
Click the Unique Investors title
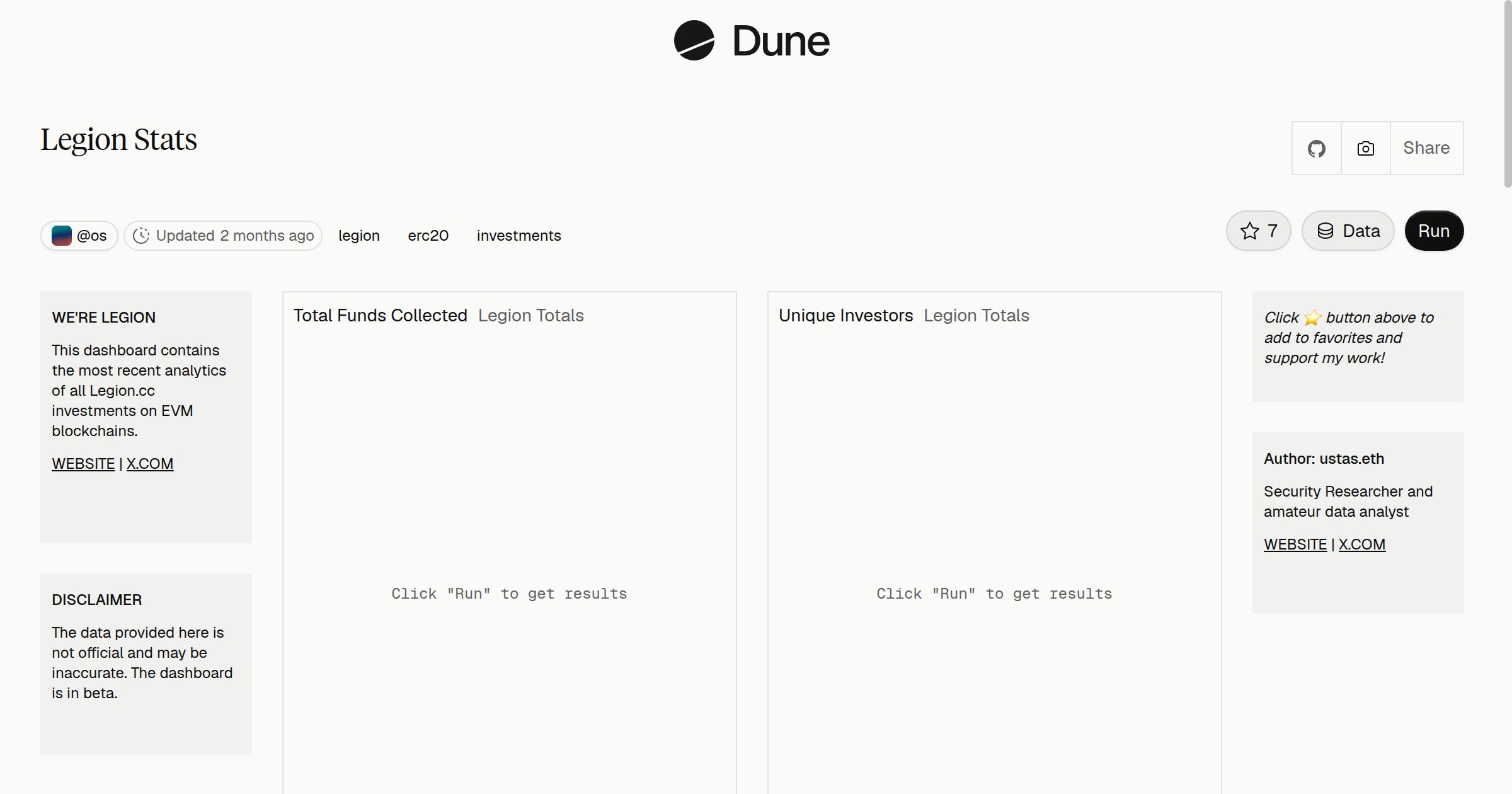pyautogui.click(x=845, y=315)
